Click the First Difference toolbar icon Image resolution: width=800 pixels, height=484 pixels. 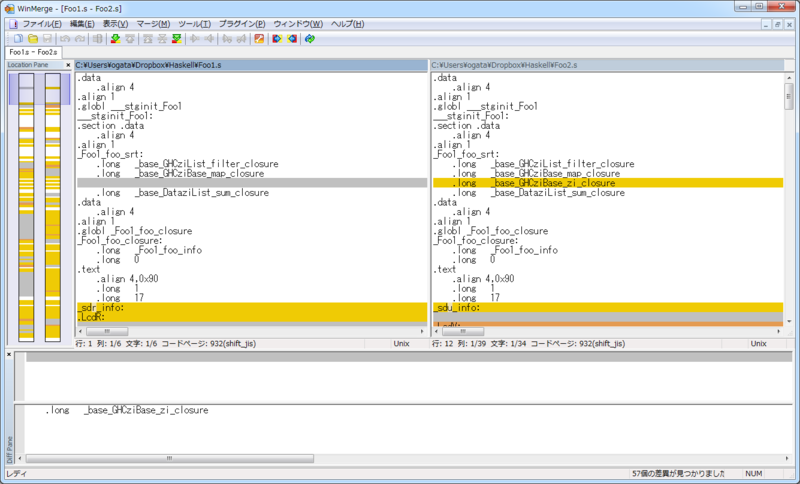coord(147,39)
